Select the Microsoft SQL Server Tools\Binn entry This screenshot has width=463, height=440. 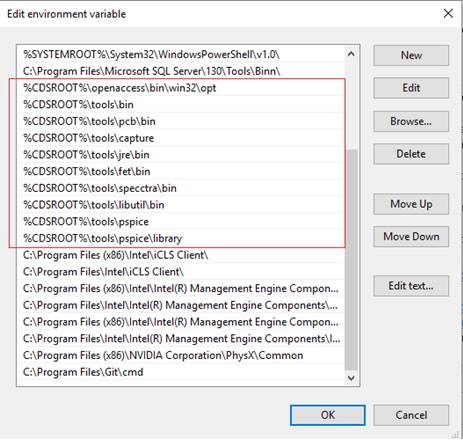[180, 71]
